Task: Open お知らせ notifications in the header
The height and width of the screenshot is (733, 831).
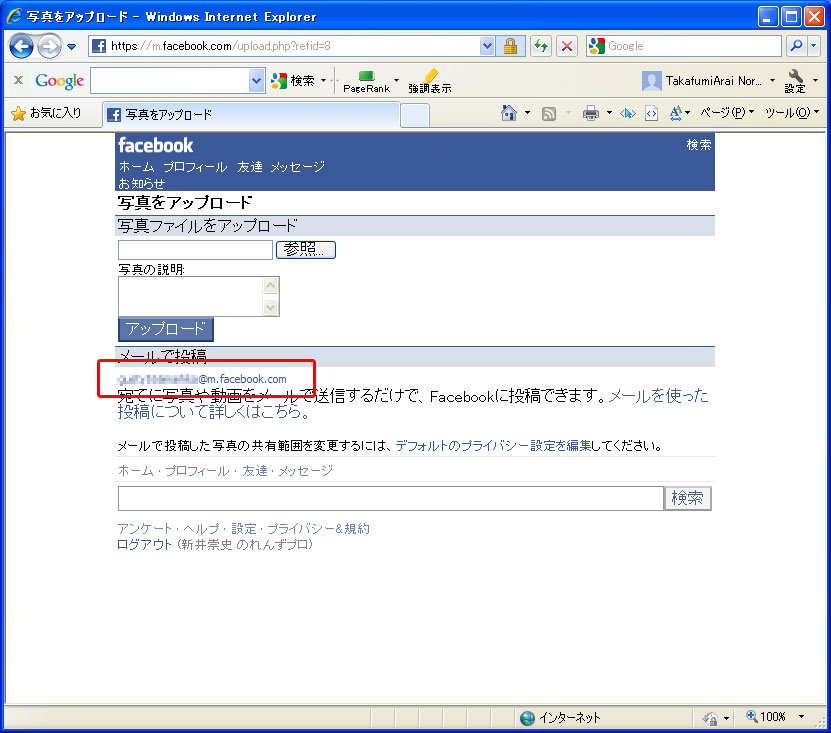Action: click(142, 183)
